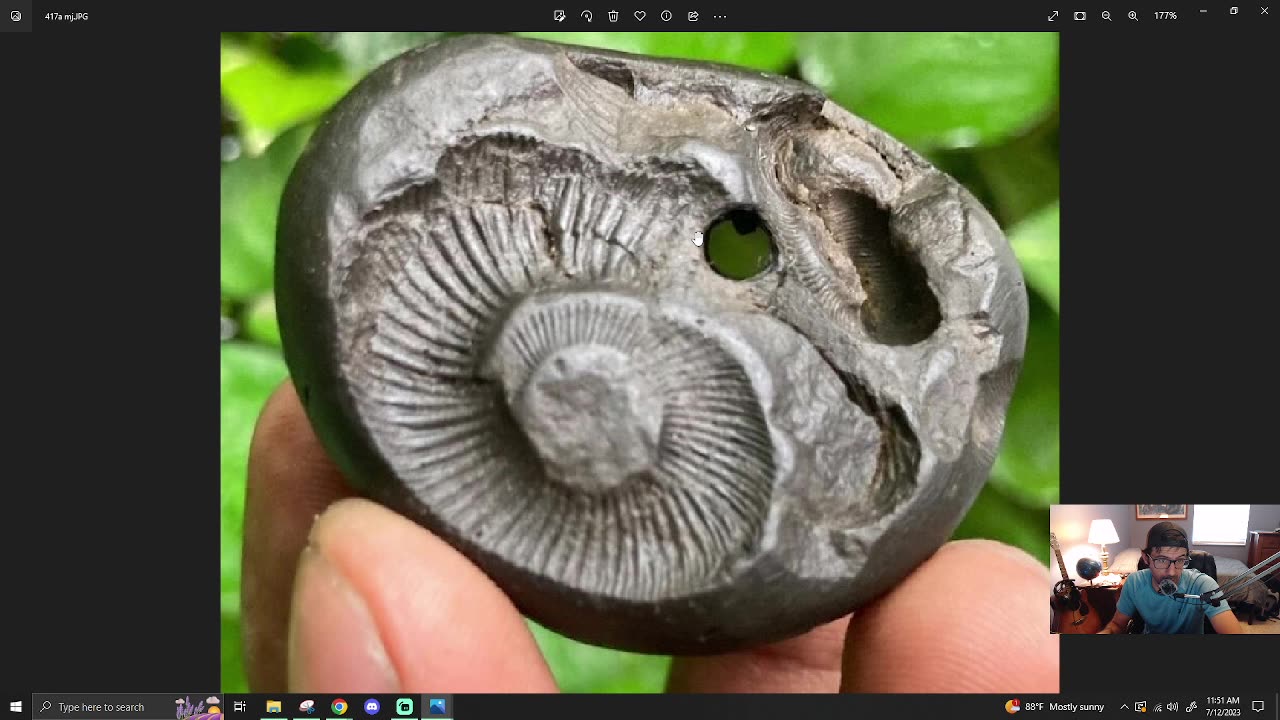
Task: Click the zoom to fit icon
Action: coord(1080,16)
